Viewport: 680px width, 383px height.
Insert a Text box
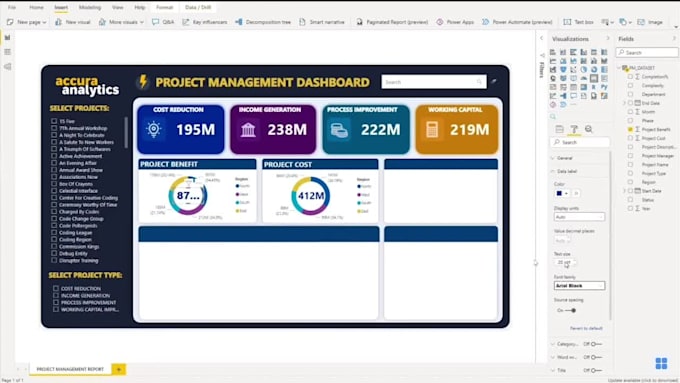coord(578,22)
